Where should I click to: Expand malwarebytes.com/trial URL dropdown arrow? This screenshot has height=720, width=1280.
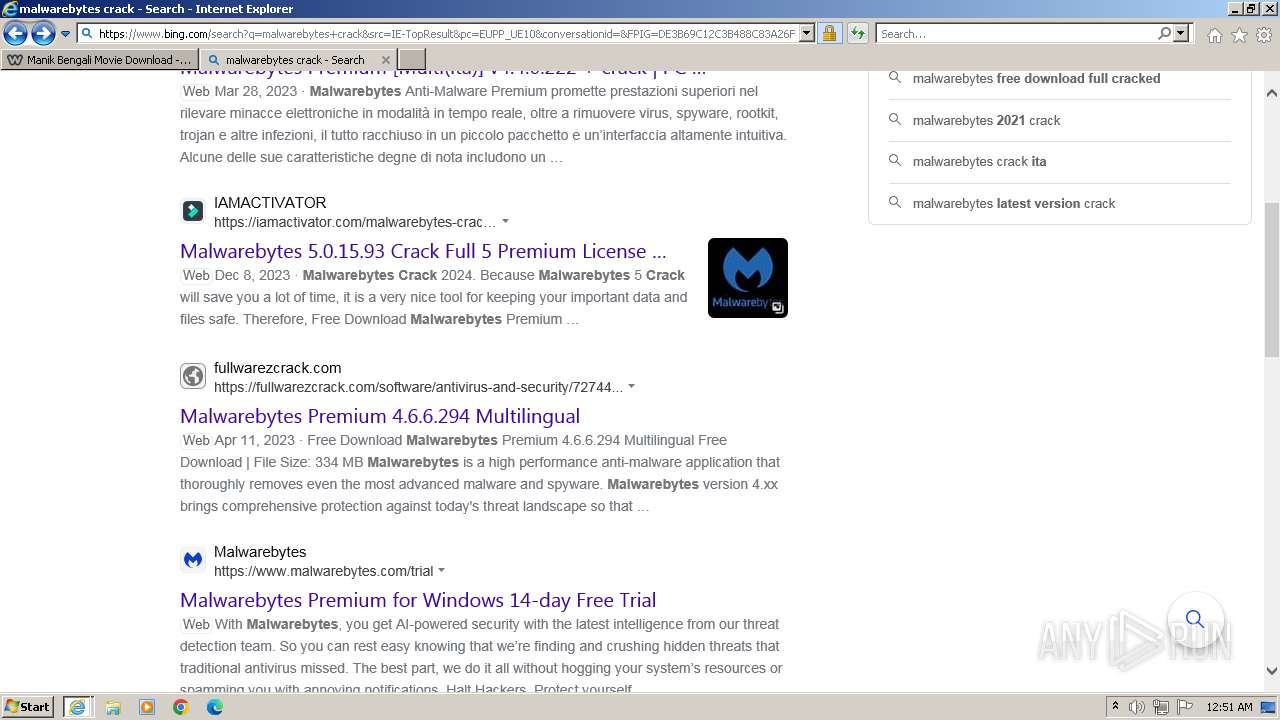tap(441, 570)
